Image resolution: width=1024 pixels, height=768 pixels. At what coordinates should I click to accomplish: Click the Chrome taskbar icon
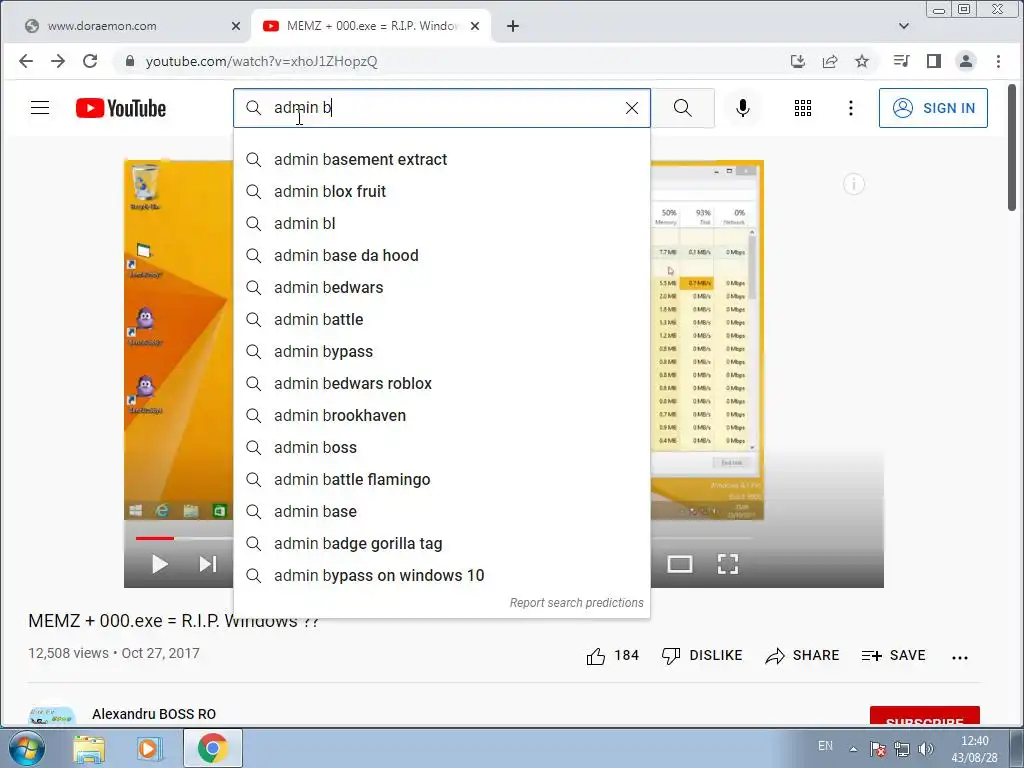coord(212,748)
